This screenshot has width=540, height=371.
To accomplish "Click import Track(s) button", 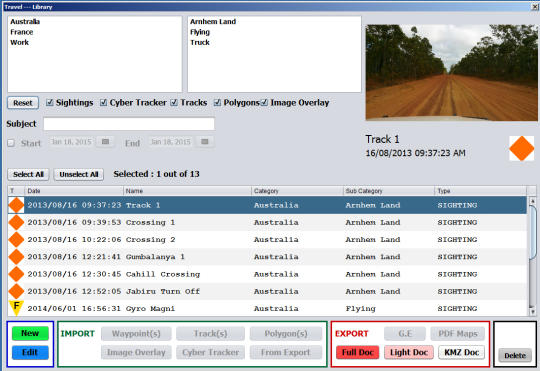I will point(210,333).
